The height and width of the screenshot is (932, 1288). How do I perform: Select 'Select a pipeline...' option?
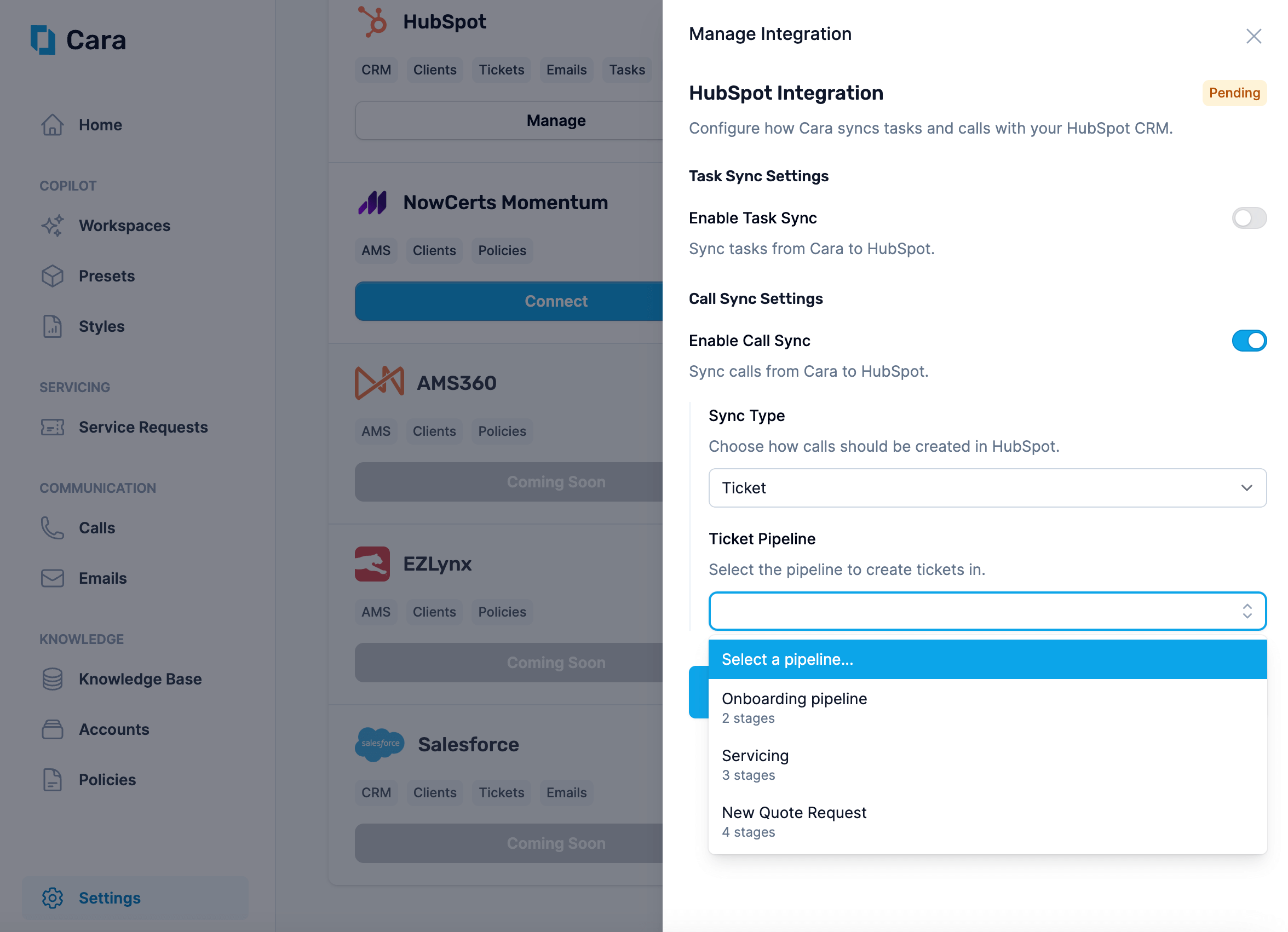(x=987, y=659)
